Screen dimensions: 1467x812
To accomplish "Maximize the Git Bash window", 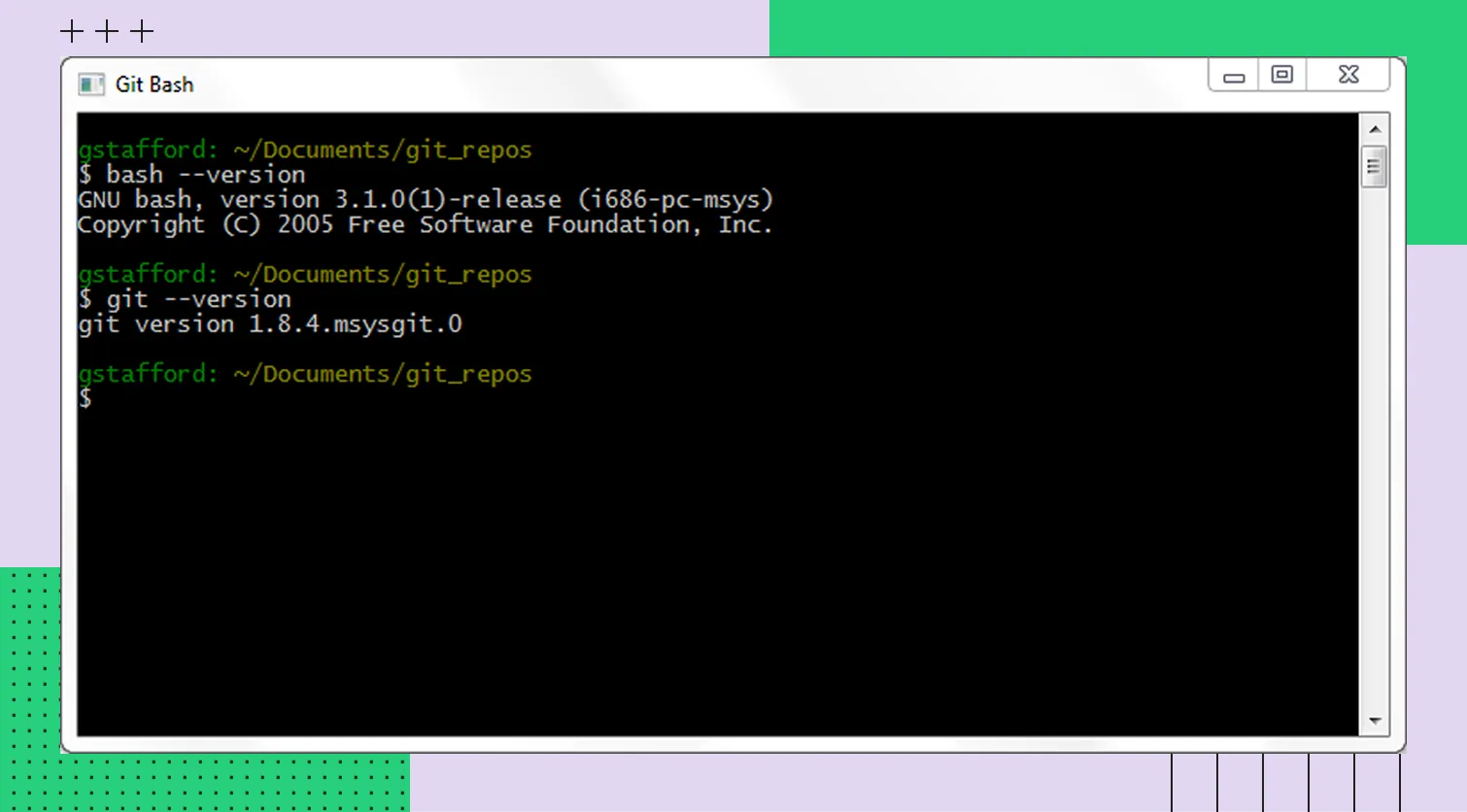I will pyautogui.click(x=1282, y=75).
